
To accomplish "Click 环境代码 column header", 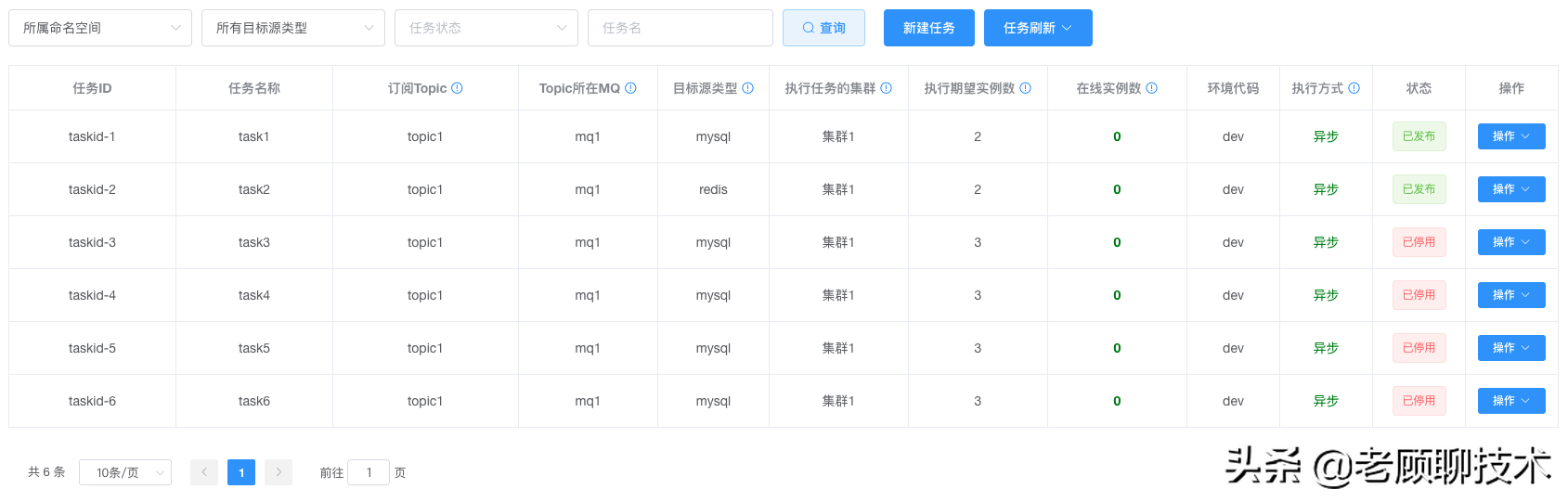I will pyautogui.click(x=1233, y=88).
